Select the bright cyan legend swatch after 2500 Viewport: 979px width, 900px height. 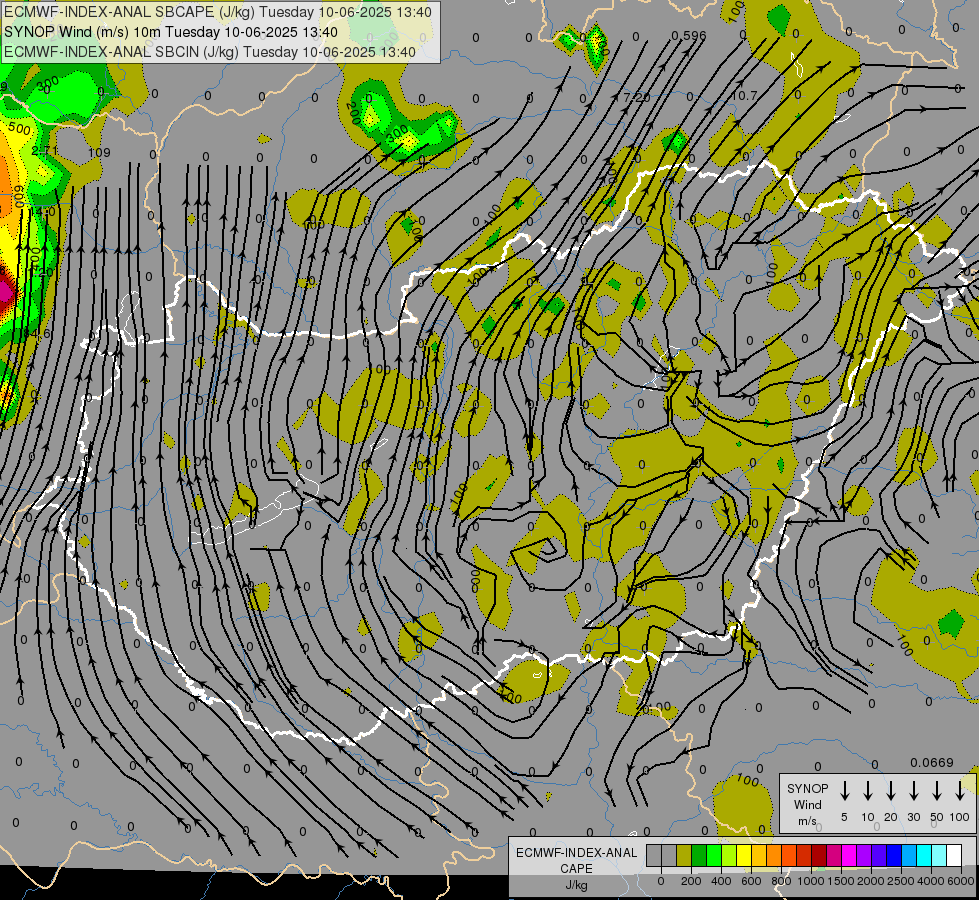(x=923, y=856)
